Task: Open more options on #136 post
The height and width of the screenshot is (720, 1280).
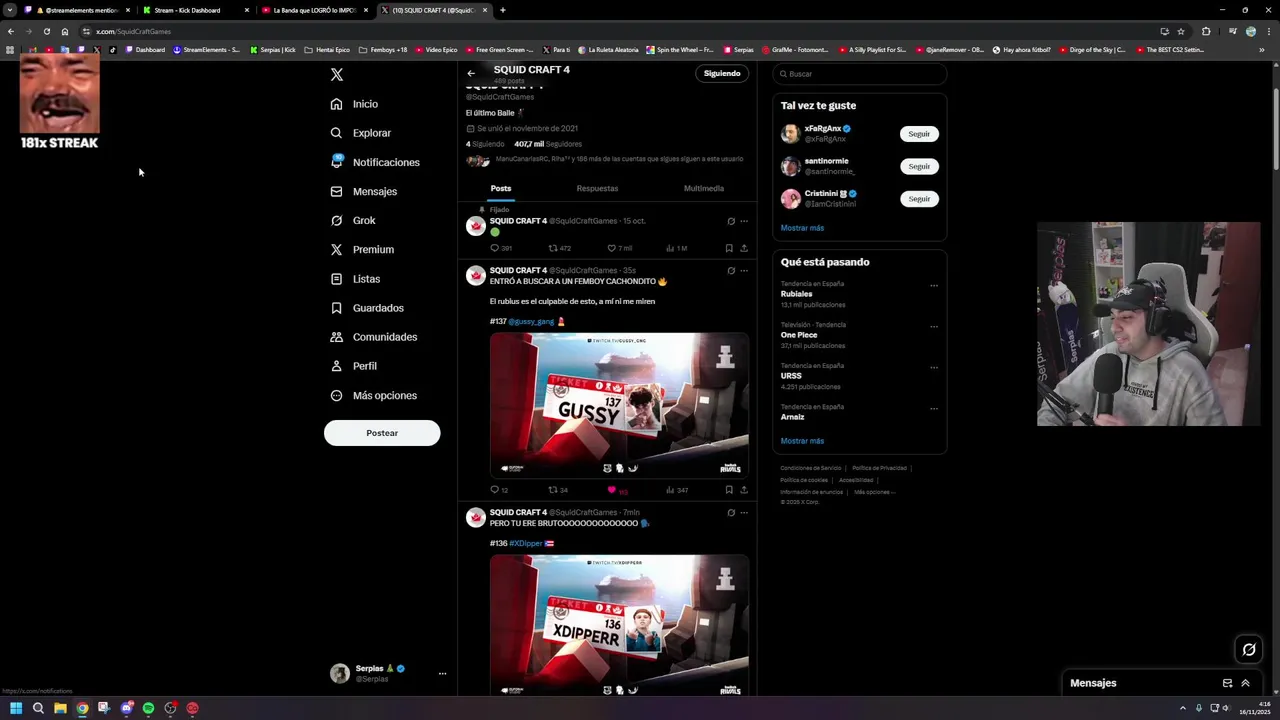Action: click(744, 513)
